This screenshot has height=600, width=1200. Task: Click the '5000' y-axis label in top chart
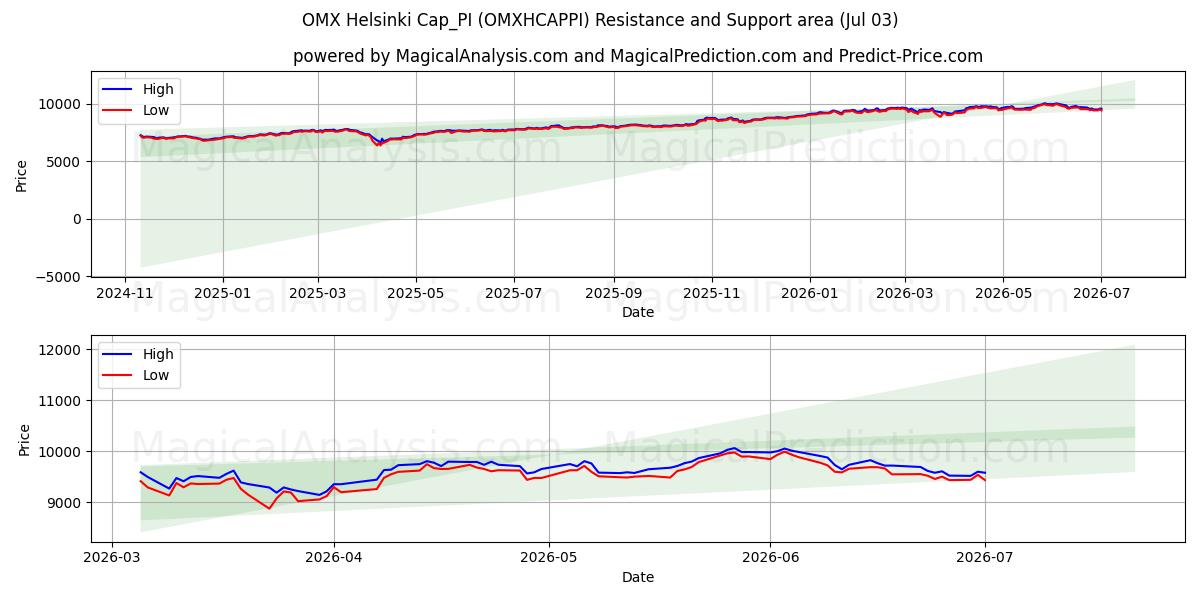[x=65, y=162]
